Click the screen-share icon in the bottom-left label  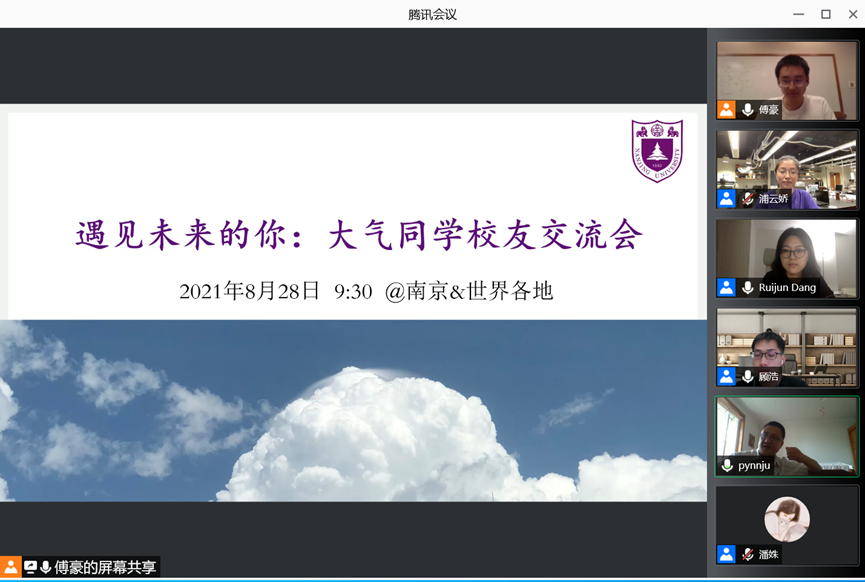(30, 568)
